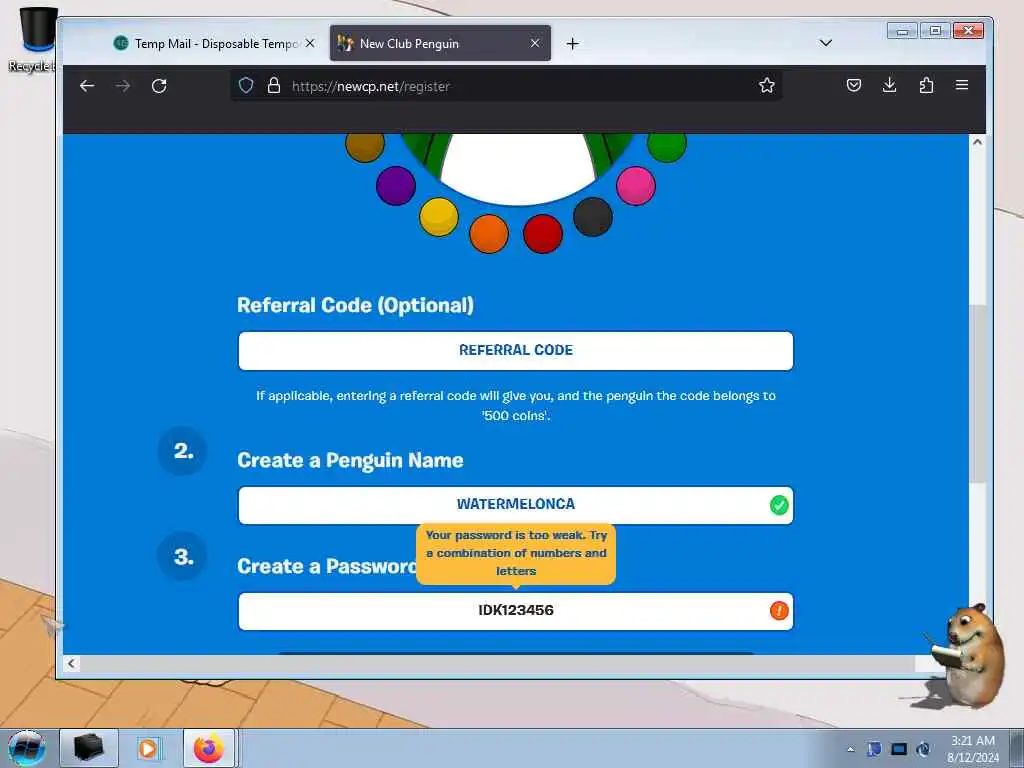This screenshot has height=768, width=1024.
Task: Pick the pink penguin color
Action: click(636, 185)
